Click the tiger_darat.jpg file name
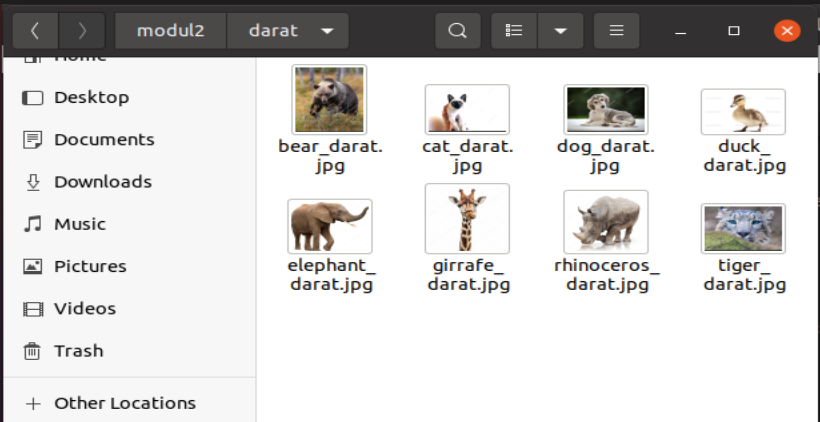Viewport: 820px width, 422px height. 745,275
